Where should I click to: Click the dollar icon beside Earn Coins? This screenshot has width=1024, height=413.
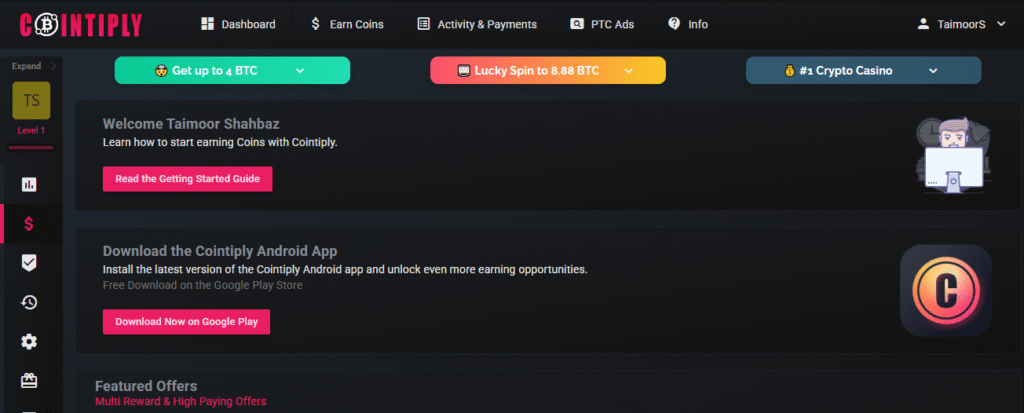(x=315, y=24)
